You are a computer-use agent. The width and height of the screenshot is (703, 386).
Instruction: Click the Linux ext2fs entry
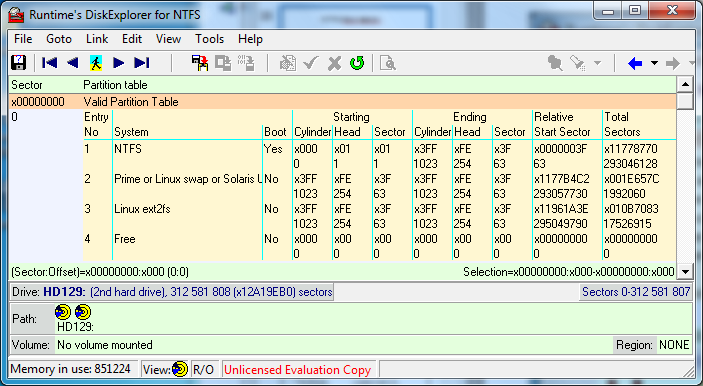(142, 209)
